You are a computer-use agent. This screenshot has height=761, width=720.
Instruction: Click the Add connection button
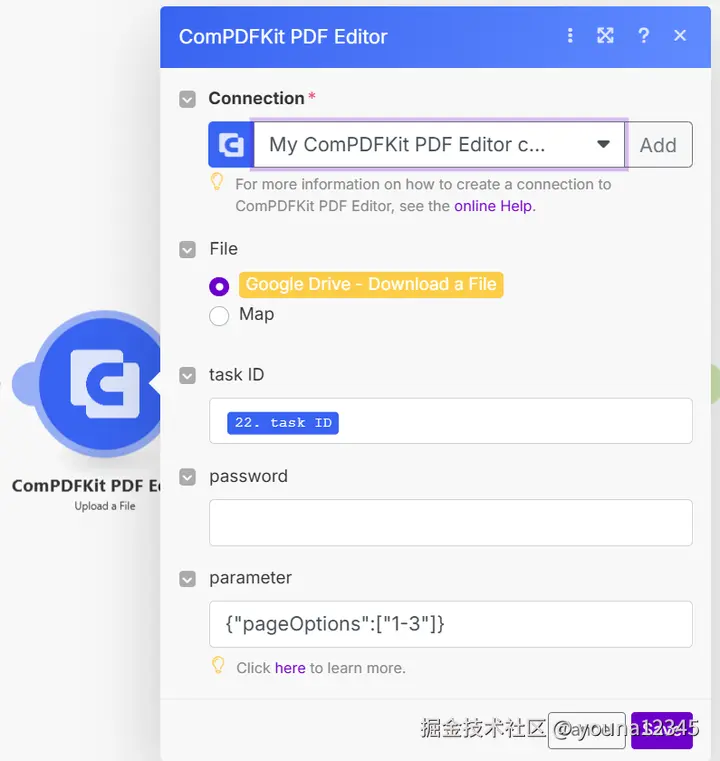click(658, 145)
